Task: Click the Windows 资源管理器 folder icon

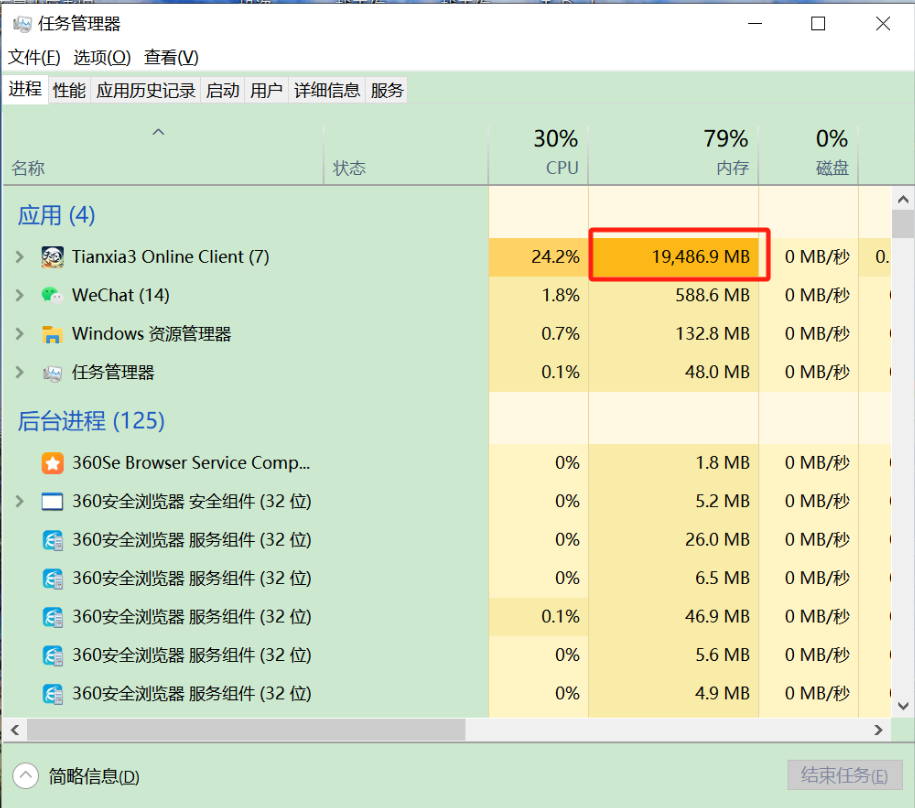Action: tap(52, 334)
